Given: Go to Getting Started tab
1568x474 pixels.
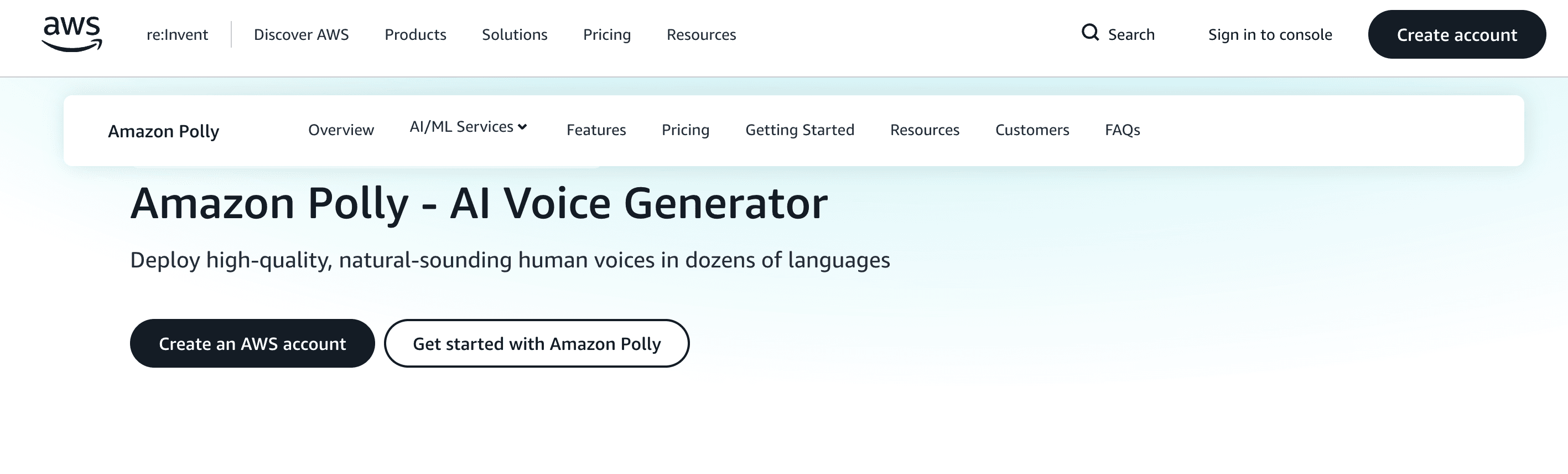Looking at the screenshot, I should click(x=799, y=130).
